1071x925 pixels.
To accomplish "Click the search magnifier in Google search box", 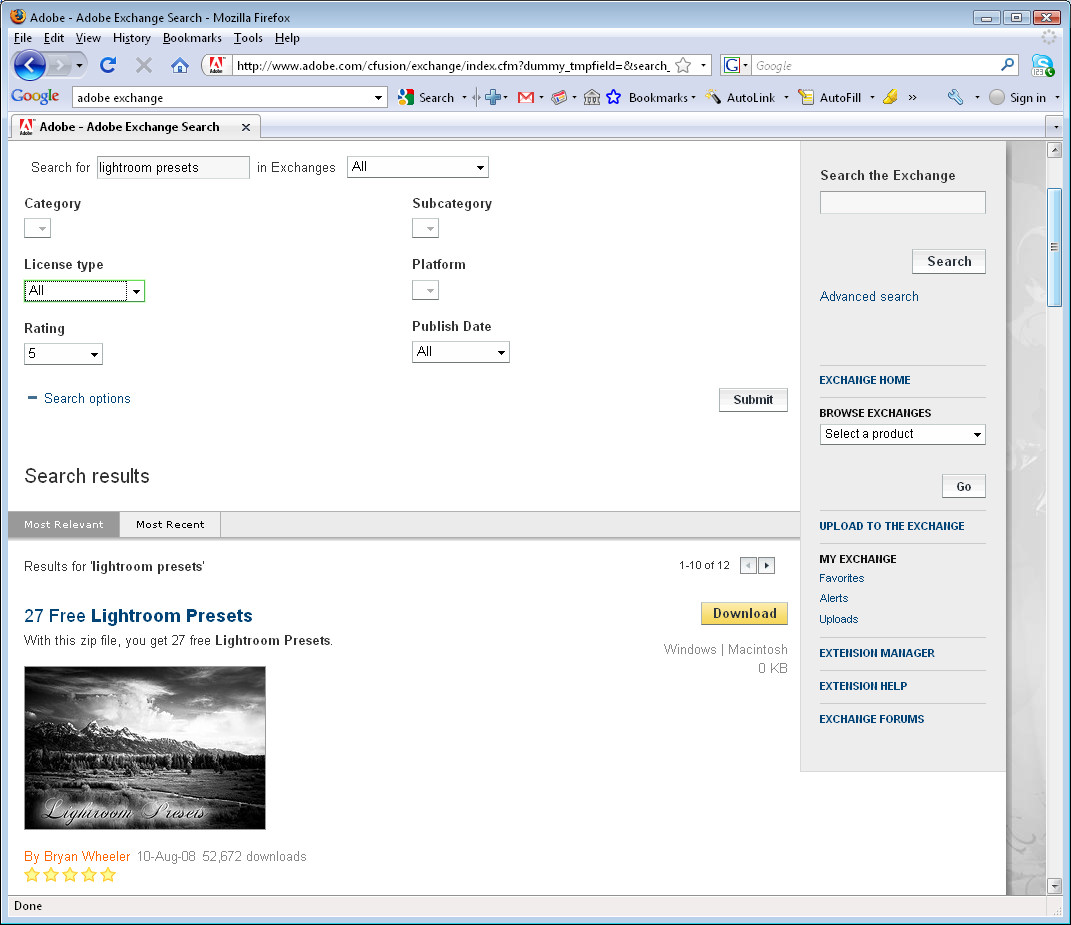I will click(x=1007, y=65).
